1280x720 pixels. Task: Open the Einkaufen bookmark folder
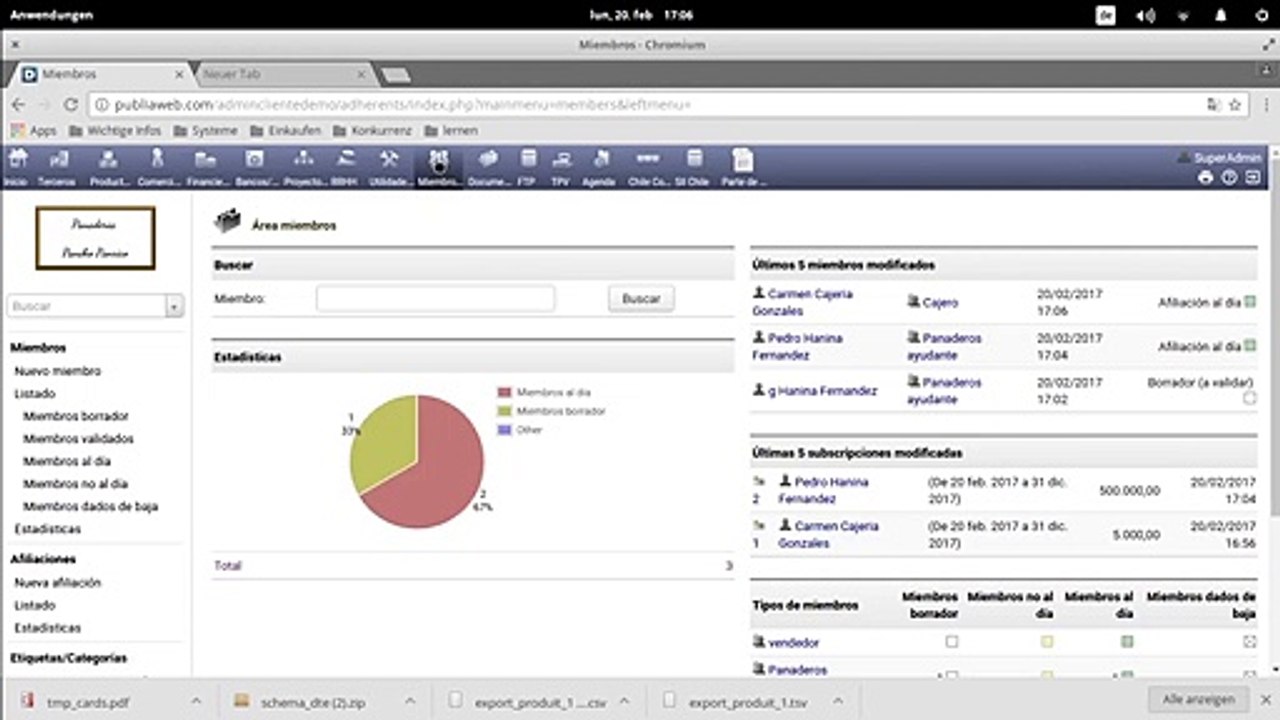(x=286, y=130)
